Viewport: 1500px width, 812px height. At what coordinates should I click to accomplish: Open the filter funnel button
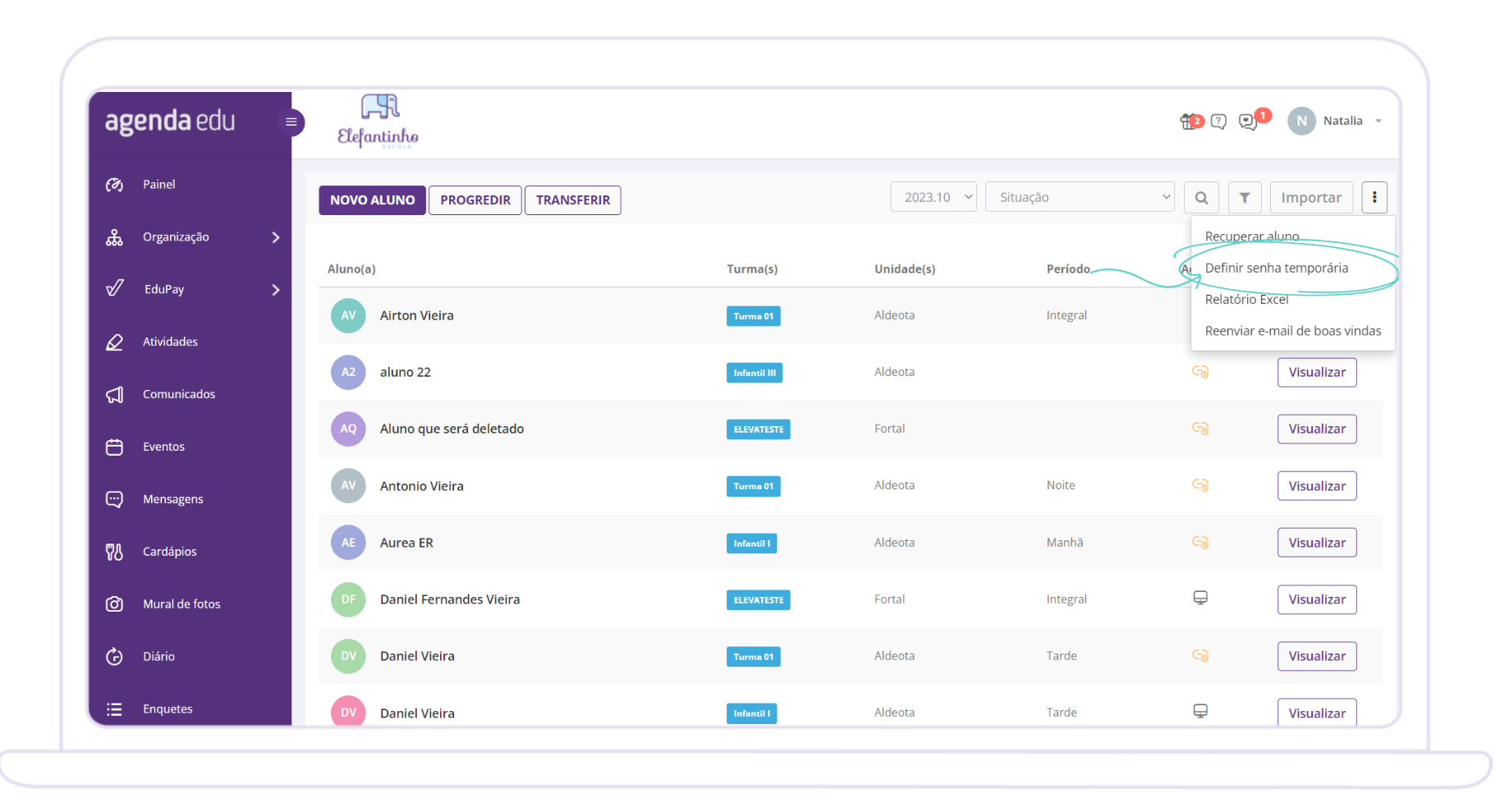pos(1245,198)
